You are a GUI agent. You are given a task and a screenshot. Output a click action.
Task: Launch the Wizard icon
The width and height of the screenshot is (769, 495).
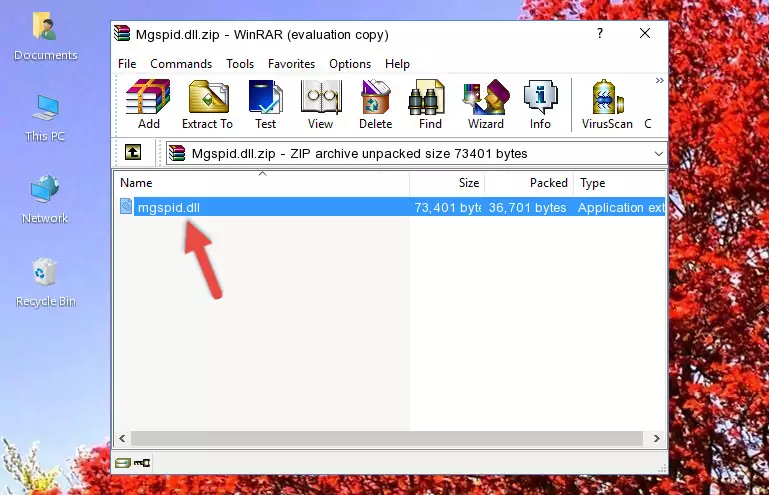click(x=486, y=104)
